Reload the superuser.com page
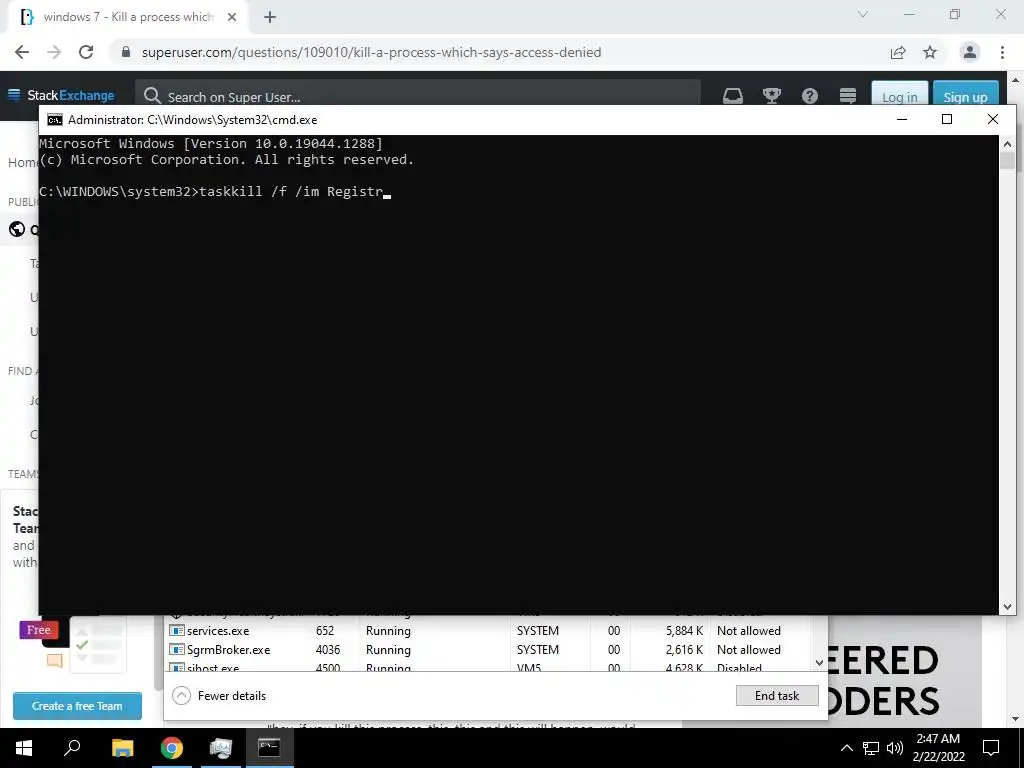Viewport: 1024px width, 768px height. click(x=86, y=52)
